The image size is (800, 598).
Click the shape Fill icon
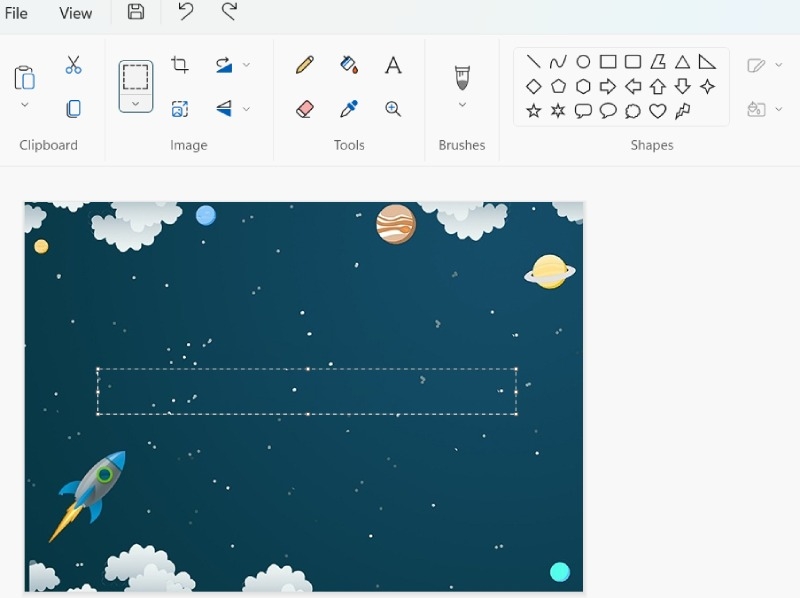point(756,109)
